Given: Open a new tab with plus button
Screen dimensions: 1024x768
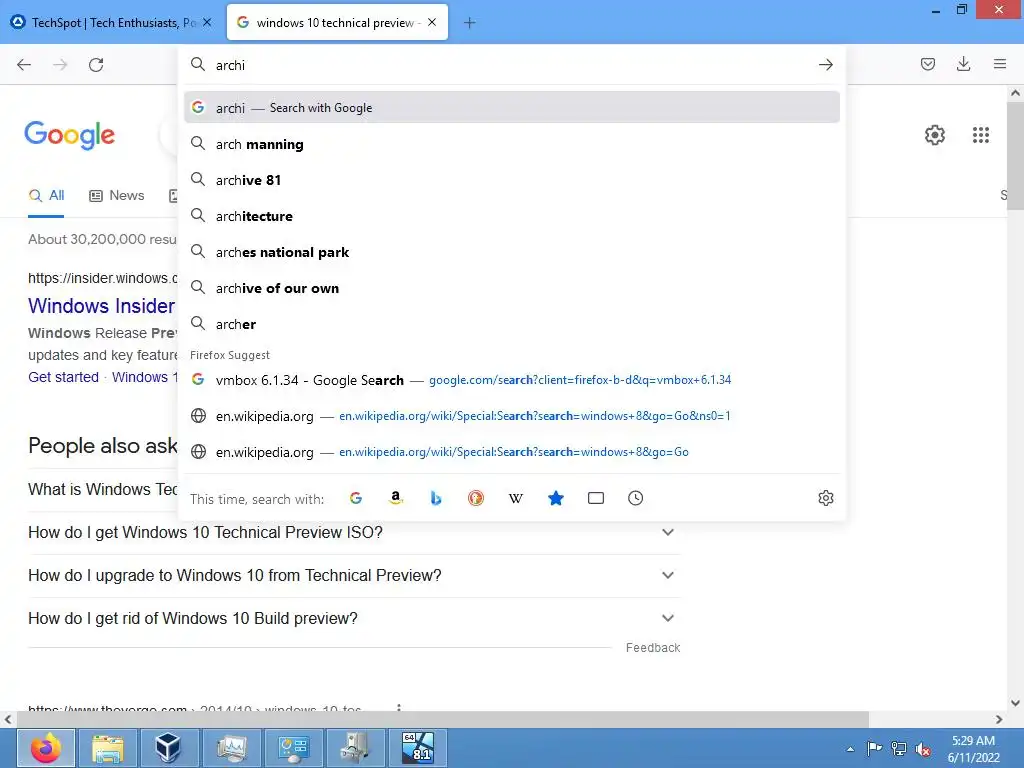Looking at the screenshot, I should click(470, 23).
